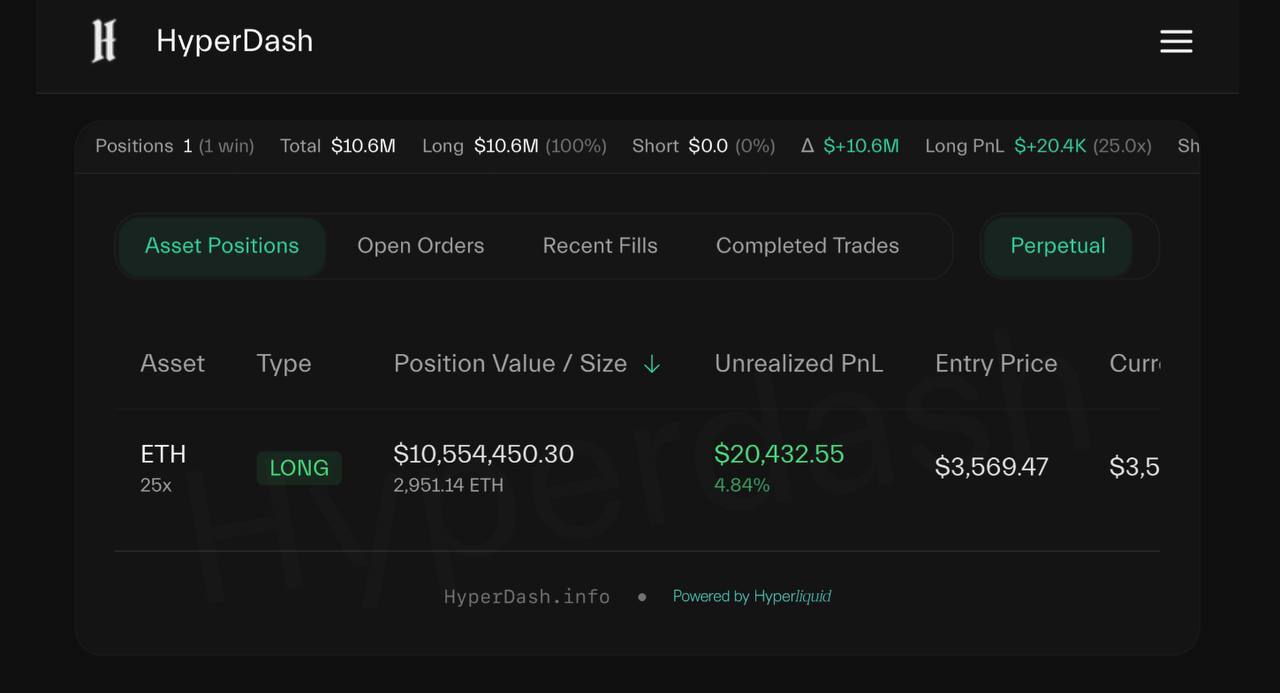Screen dimensions: 1280x693
Task: Click the HyperDash logo icon
Action: [x=104, y=41]
